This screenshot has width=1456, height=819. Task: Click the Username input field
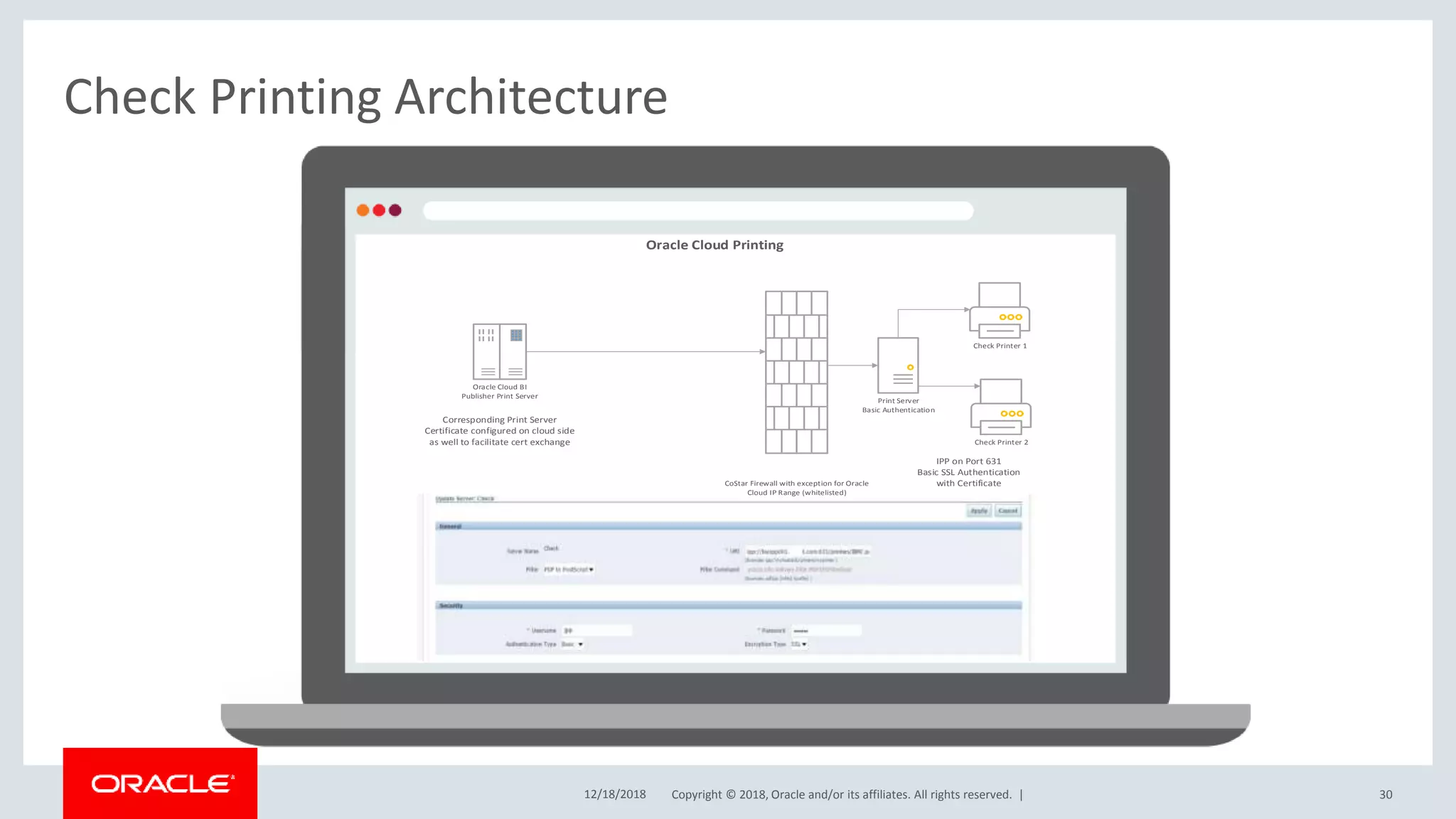point(596,631)
